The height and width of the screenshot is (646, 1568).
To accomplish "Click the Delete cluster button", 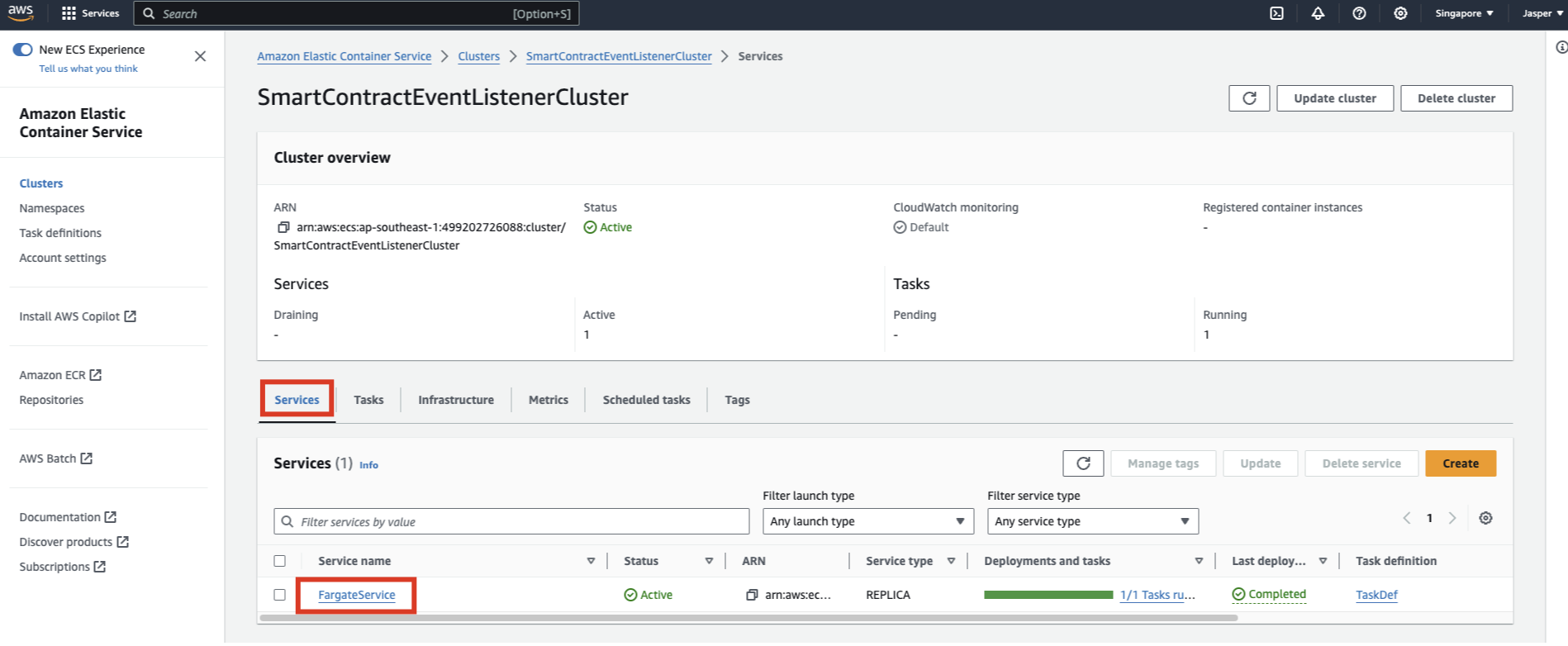I will [x=1456, y=98].
